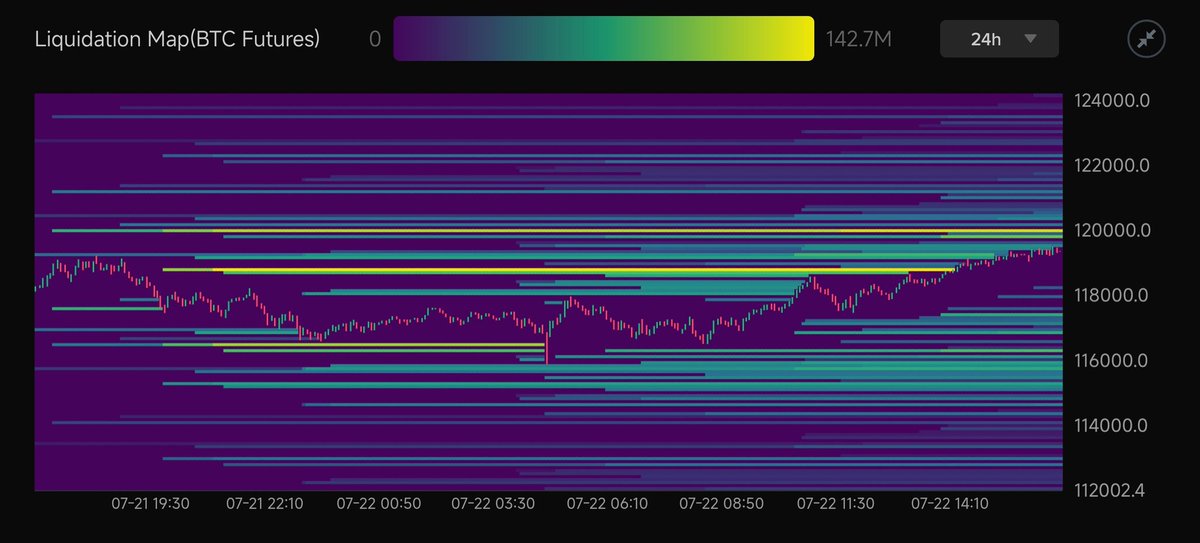Click the 116000.0 price axis label

click(1110, 361)
